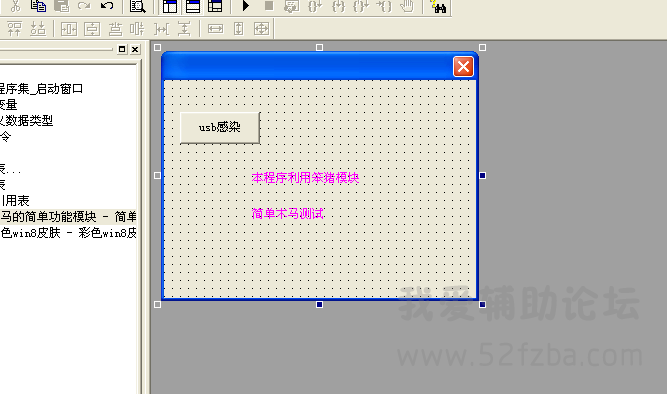This screenshot has width=667, height=394.
Task: Click the form's bottom-middle resize handle
Action: 319,305
